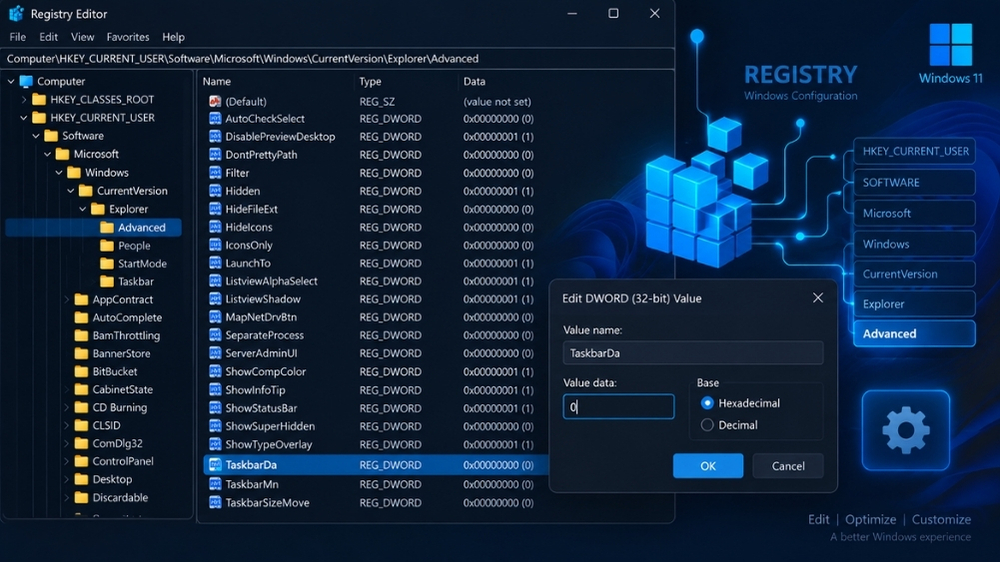This screenshot has width=1000, height=562.
Task: Collapse the Computer root node
Action: (11, 82)
